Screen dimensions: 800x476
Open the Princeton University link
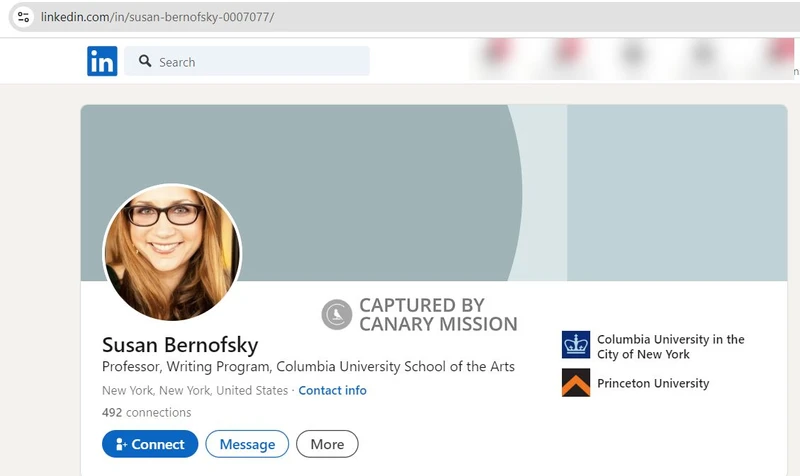pos(653,383)
